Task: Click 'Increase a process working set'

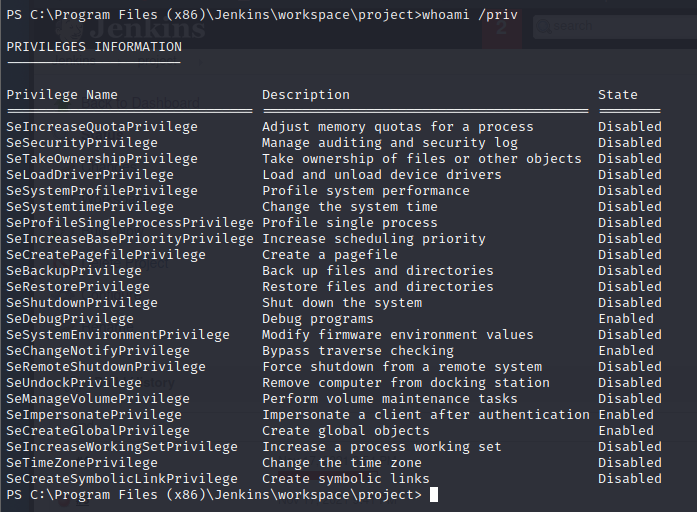Action: click(x=382, y=447)
